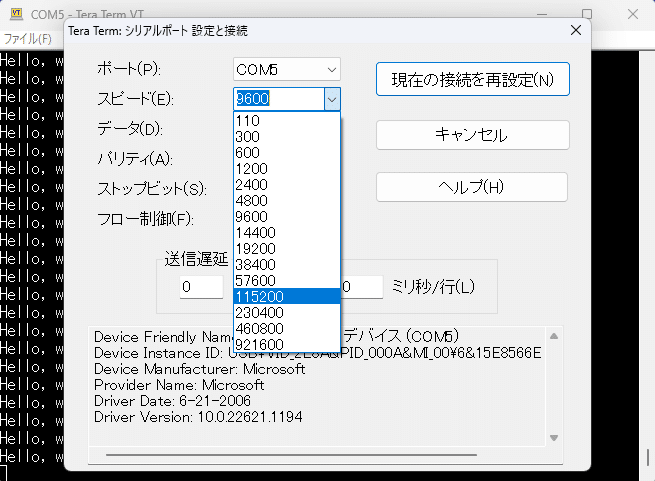The width and height of the screenshot is (655, 481).
Task: Minimize the Tera Term VT window
Action: click(542, 14)
